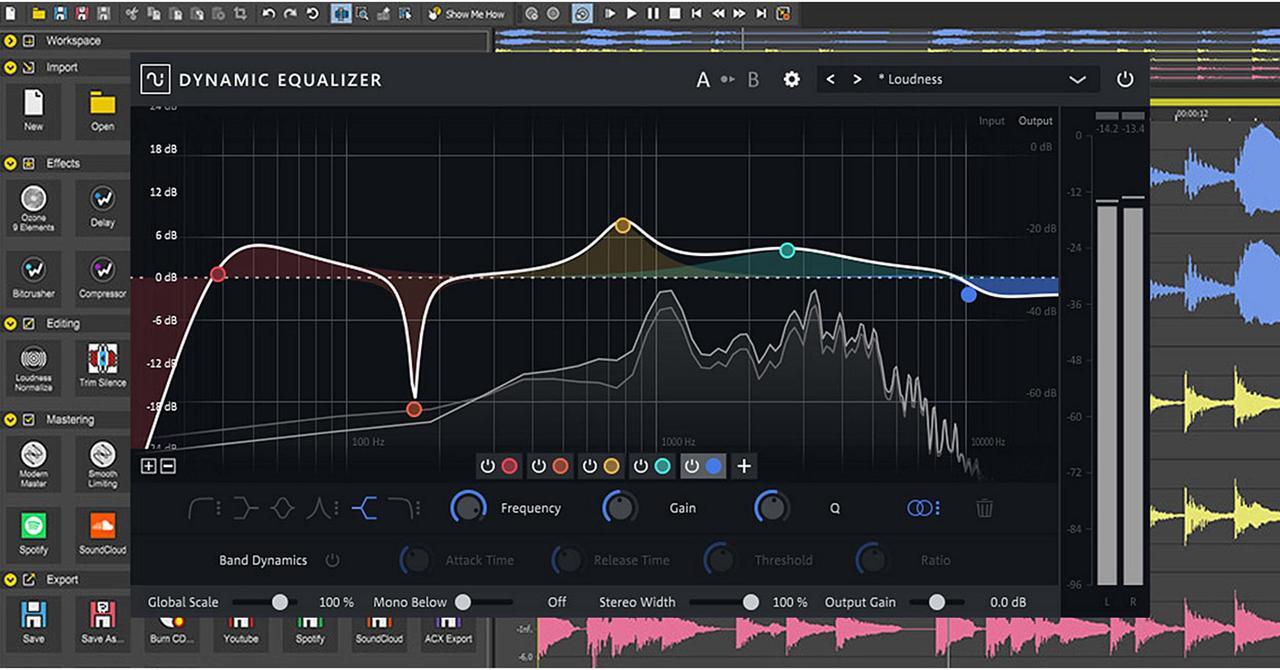Image resolution: width=1280 pixels, height=670 pixels.
Task: Open Dynamic Equalizer settings gear
Action: (x=791, y=79)
